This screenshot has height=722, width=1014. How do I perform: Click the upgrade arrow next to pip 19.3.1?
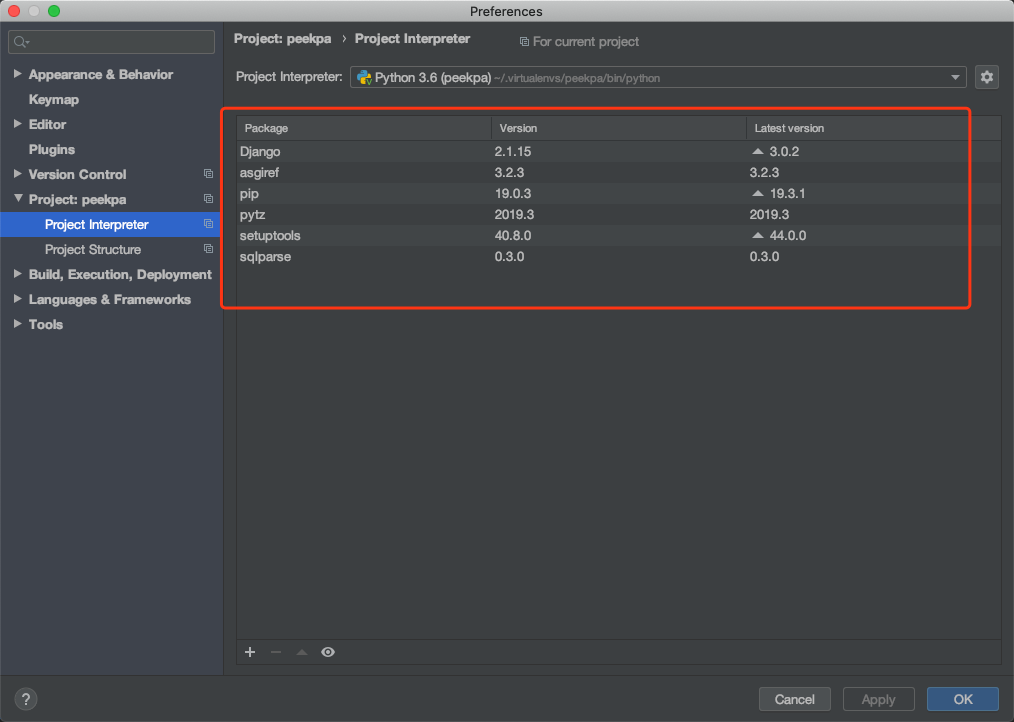tap(758, 193)
